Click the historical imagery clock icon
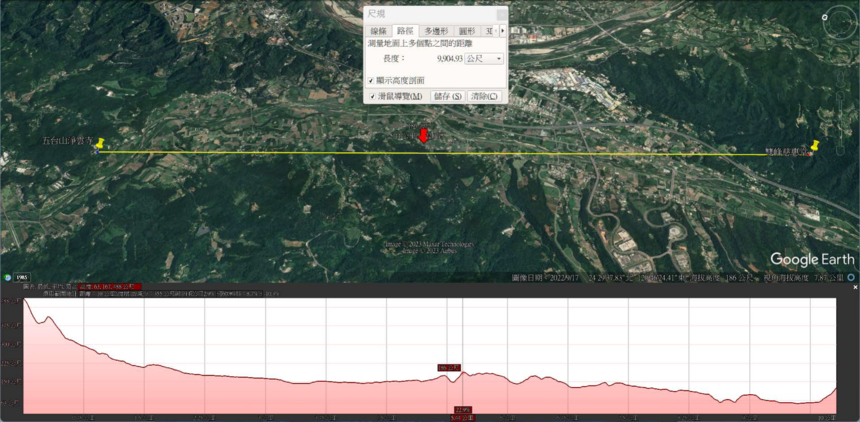The width and height of the screenshot is (860, 422). tap(7, 277)
